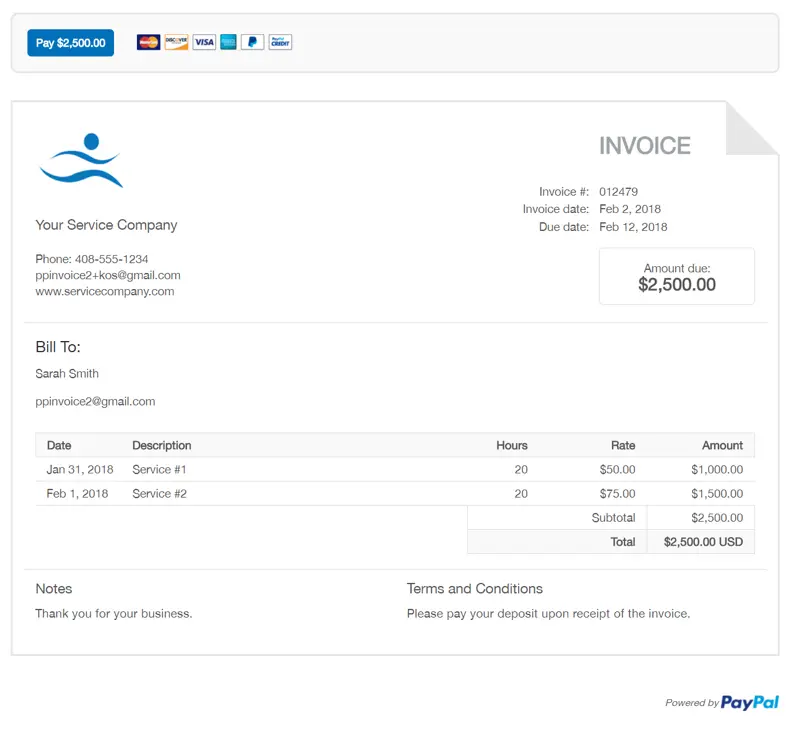Click the Bill To heading
795x737 pixels.
tap(58, 347)
